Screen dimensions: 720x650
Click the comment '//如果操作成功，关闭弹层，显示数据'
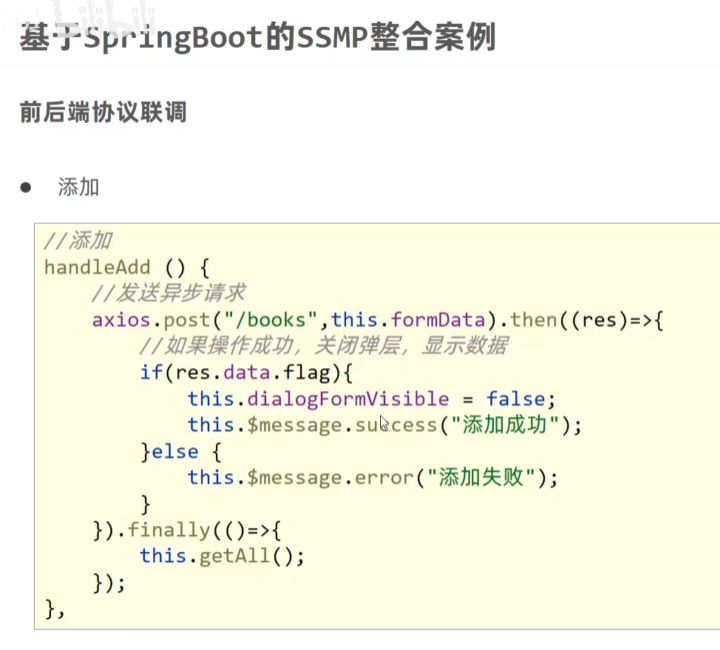(x=324, y=346)
